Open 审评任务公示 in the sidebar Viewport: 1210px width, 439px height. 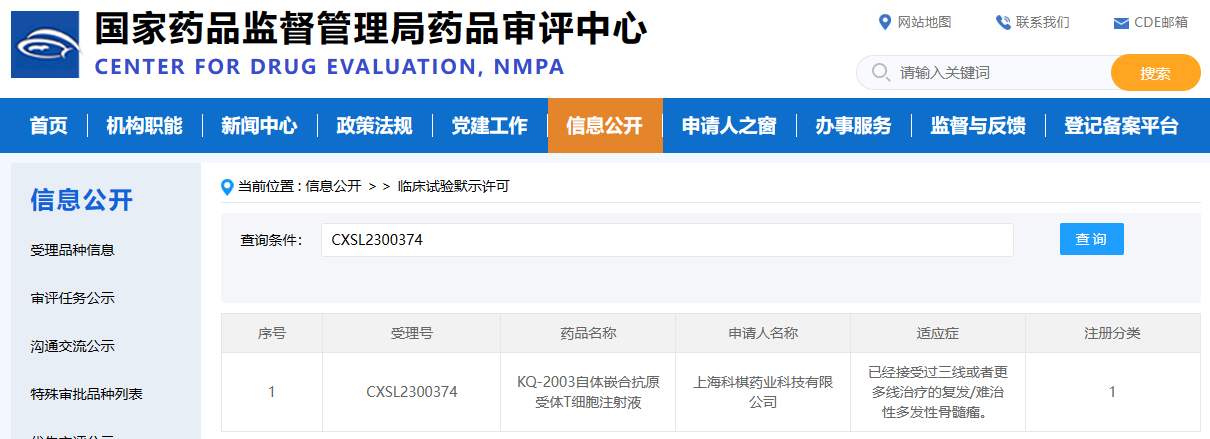[72, 298]
